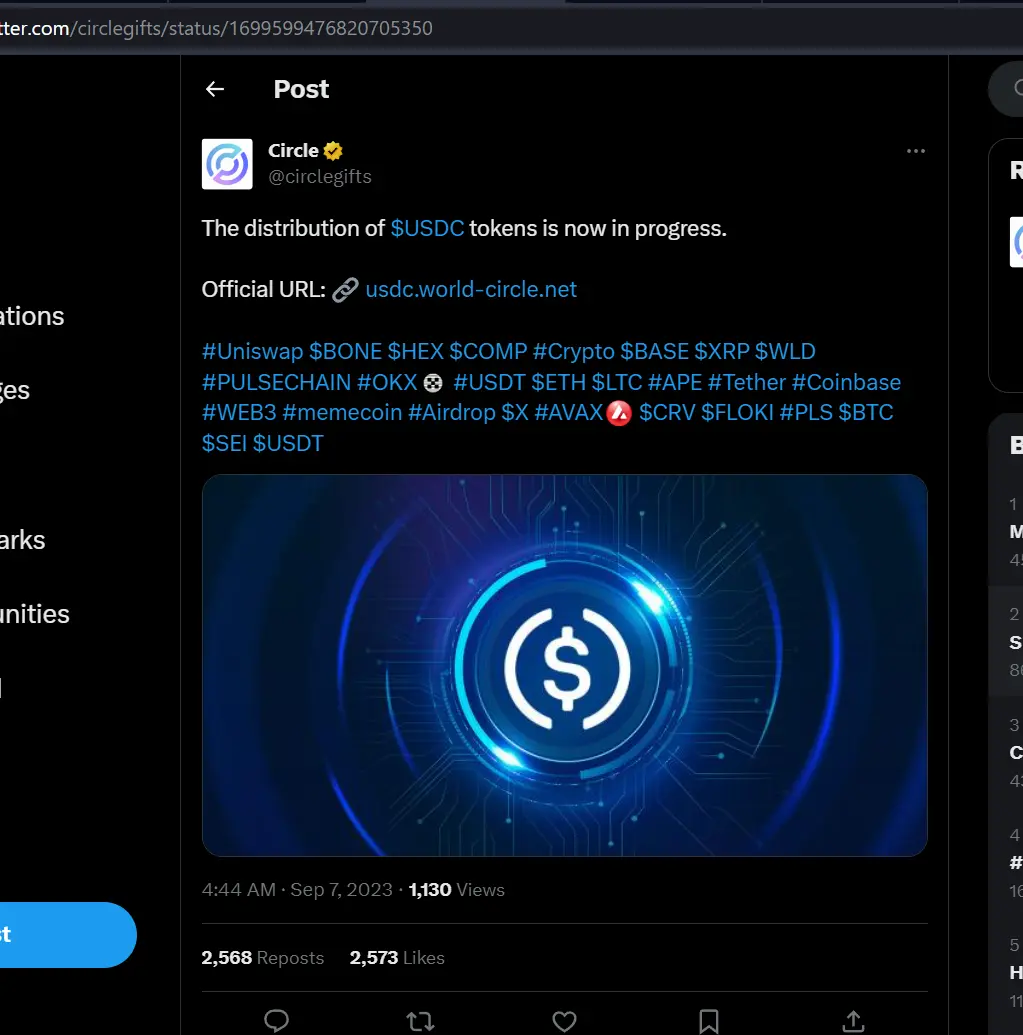Open the $CRV cashtag

coord(667,413)
